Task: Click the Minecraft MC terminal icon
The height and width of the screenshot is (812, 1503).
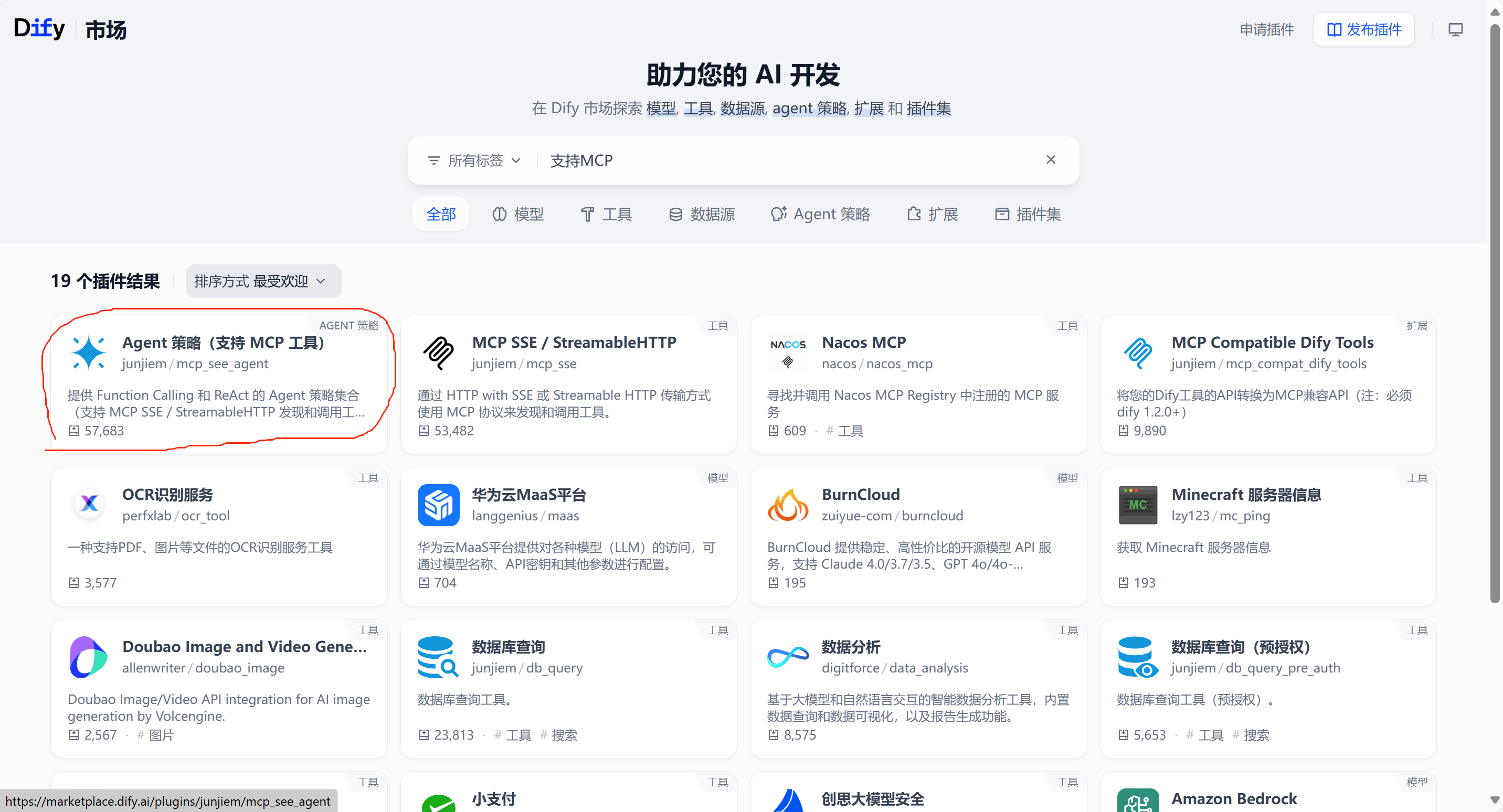Action: 1137,504
